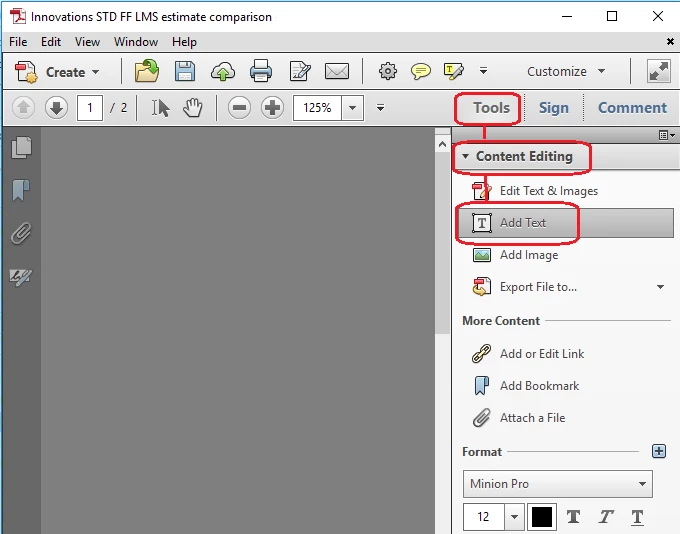This screenshot has width=680, height=534.
Task: Send file by email envelope icon
Action: [337, 71]
